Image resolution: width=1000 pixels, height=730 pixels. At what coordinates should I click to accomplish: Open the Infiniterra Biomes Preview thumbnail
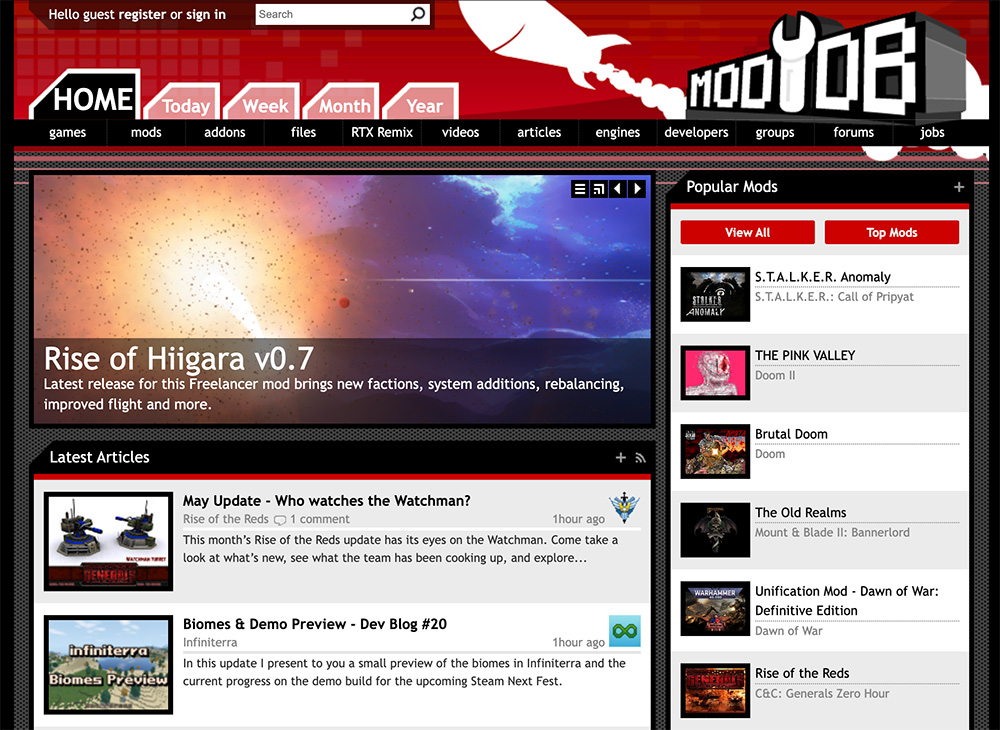click(x=108, y=664)
